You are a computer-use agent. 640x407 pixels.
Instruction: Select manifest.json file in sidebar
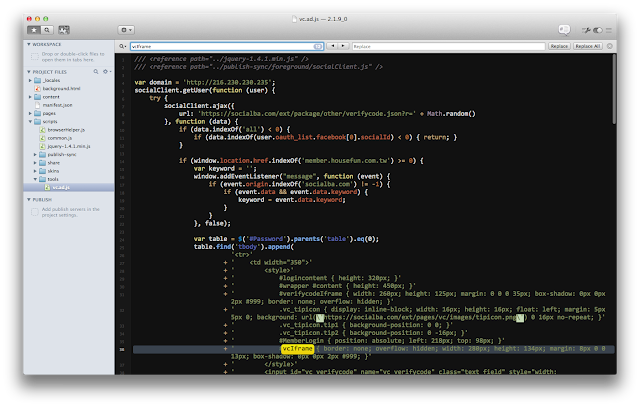[58, 105]
